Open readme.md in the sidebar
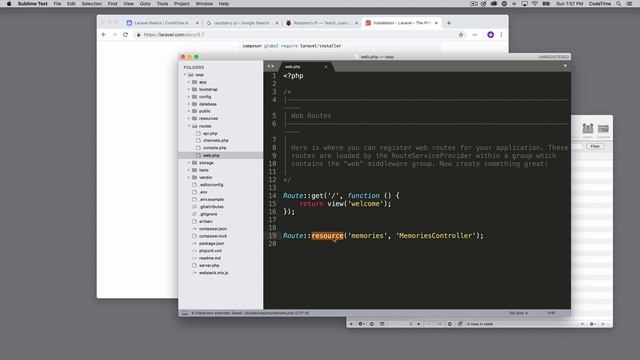Viewport: 640px width, 360px height. pyautogui.click(x=210, y=258)
